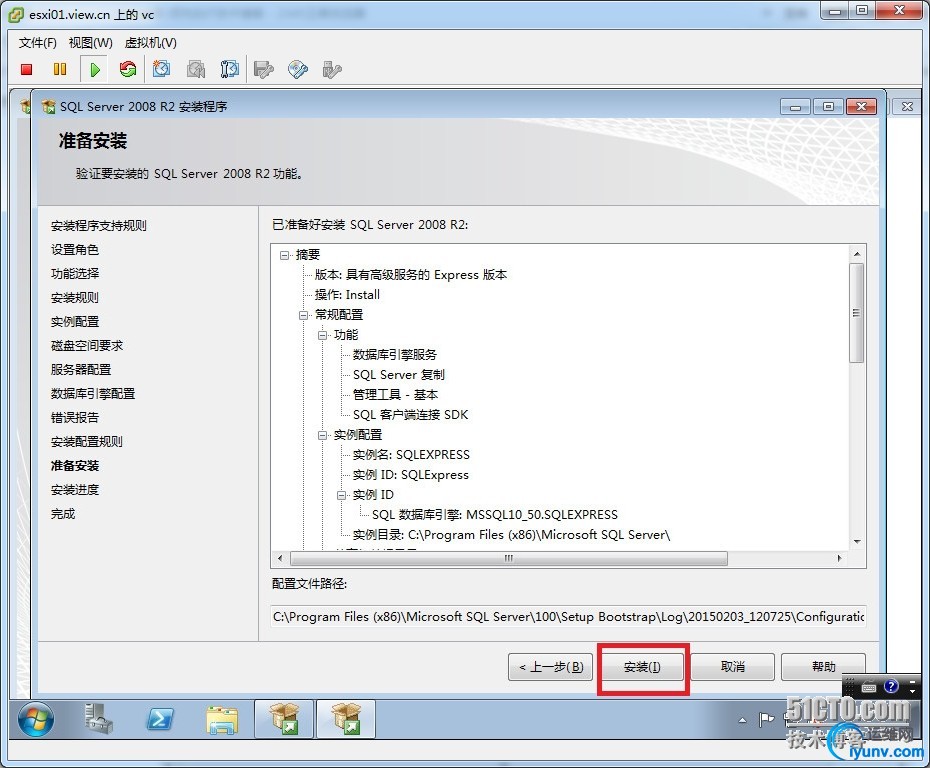
Task: Select tree item 实例 ID: SQLExpress
Action: [410, 475]
